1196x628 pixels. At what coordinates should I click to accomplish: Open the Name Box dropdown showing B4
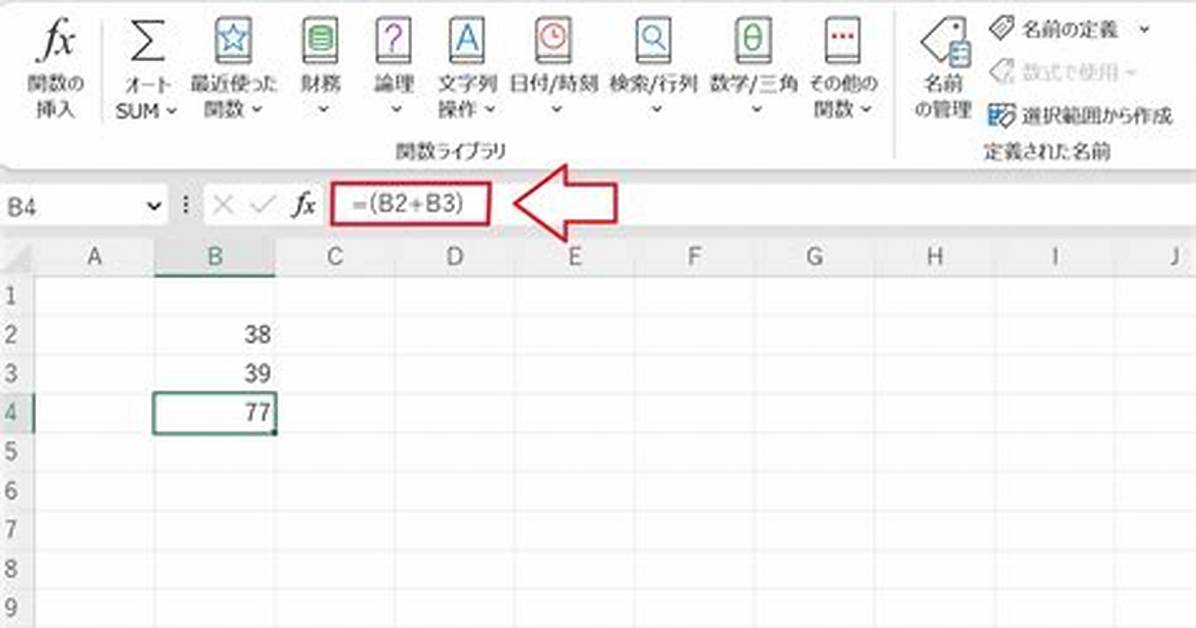pyautogui.click(x=154, y=206)
